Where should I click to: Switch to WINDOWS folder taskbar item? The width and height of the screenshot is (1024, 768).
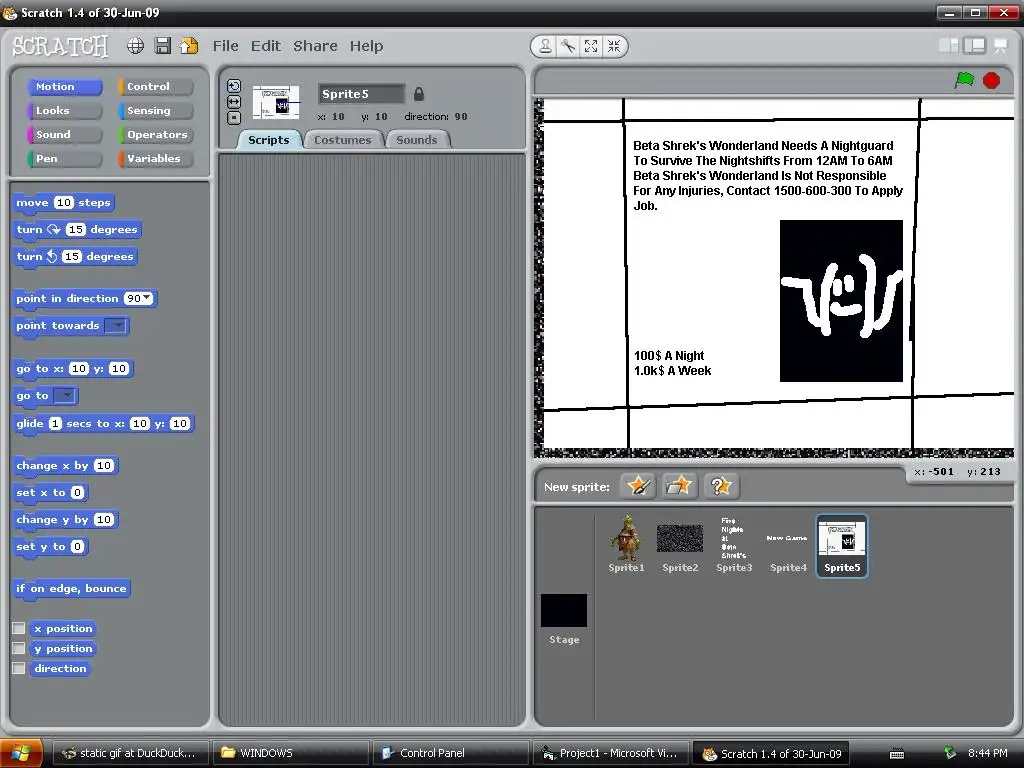click(x=290, y=753)
